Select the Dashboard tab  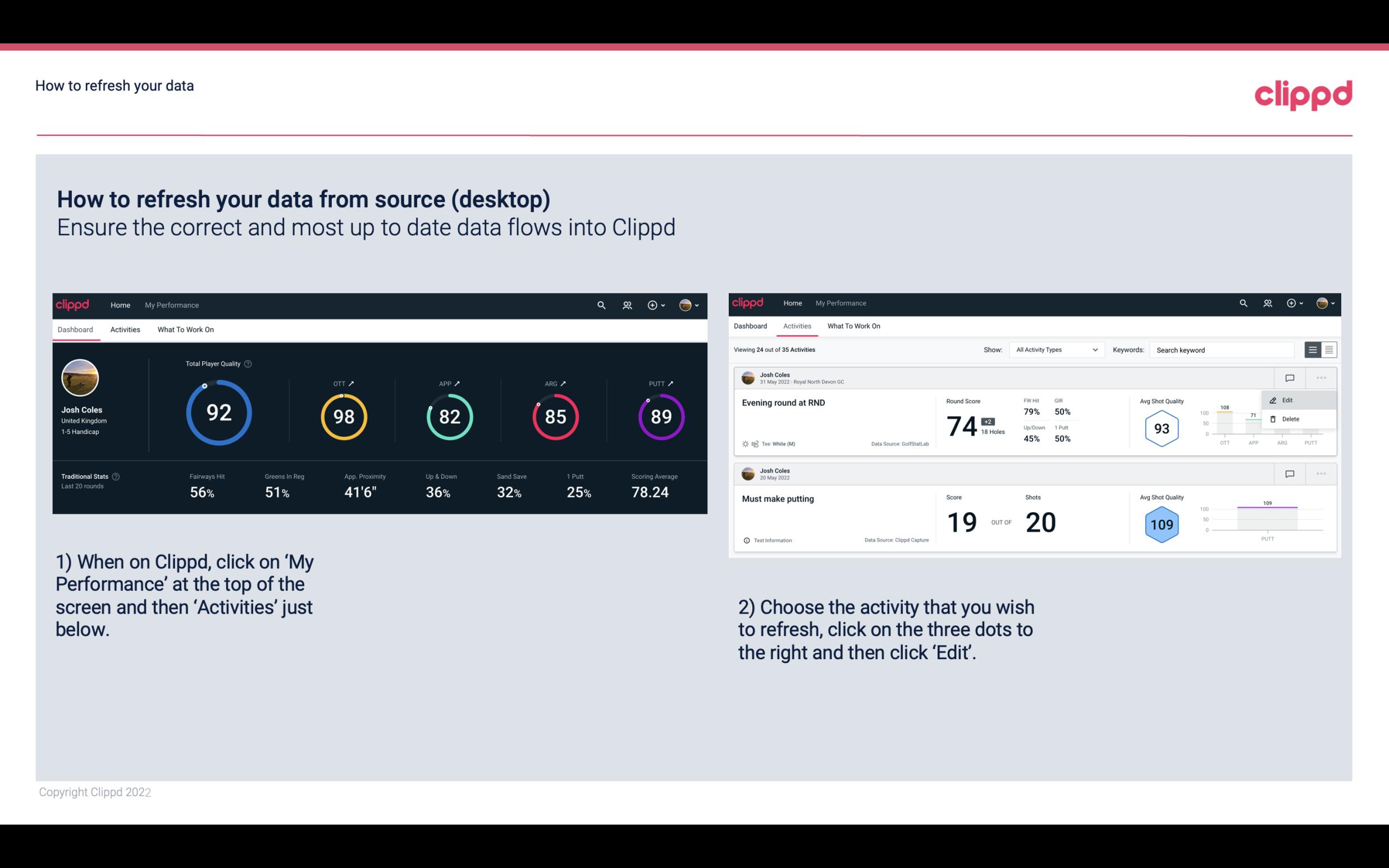pos(76,329)
